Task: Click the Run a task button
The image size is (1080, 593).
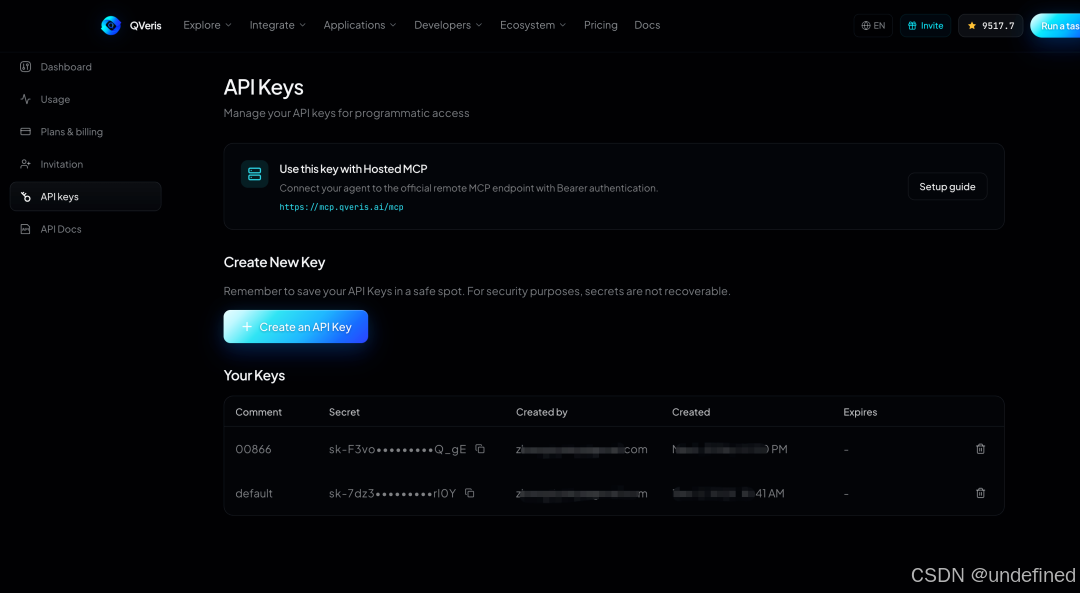Action: click(x=1055, y=25)
